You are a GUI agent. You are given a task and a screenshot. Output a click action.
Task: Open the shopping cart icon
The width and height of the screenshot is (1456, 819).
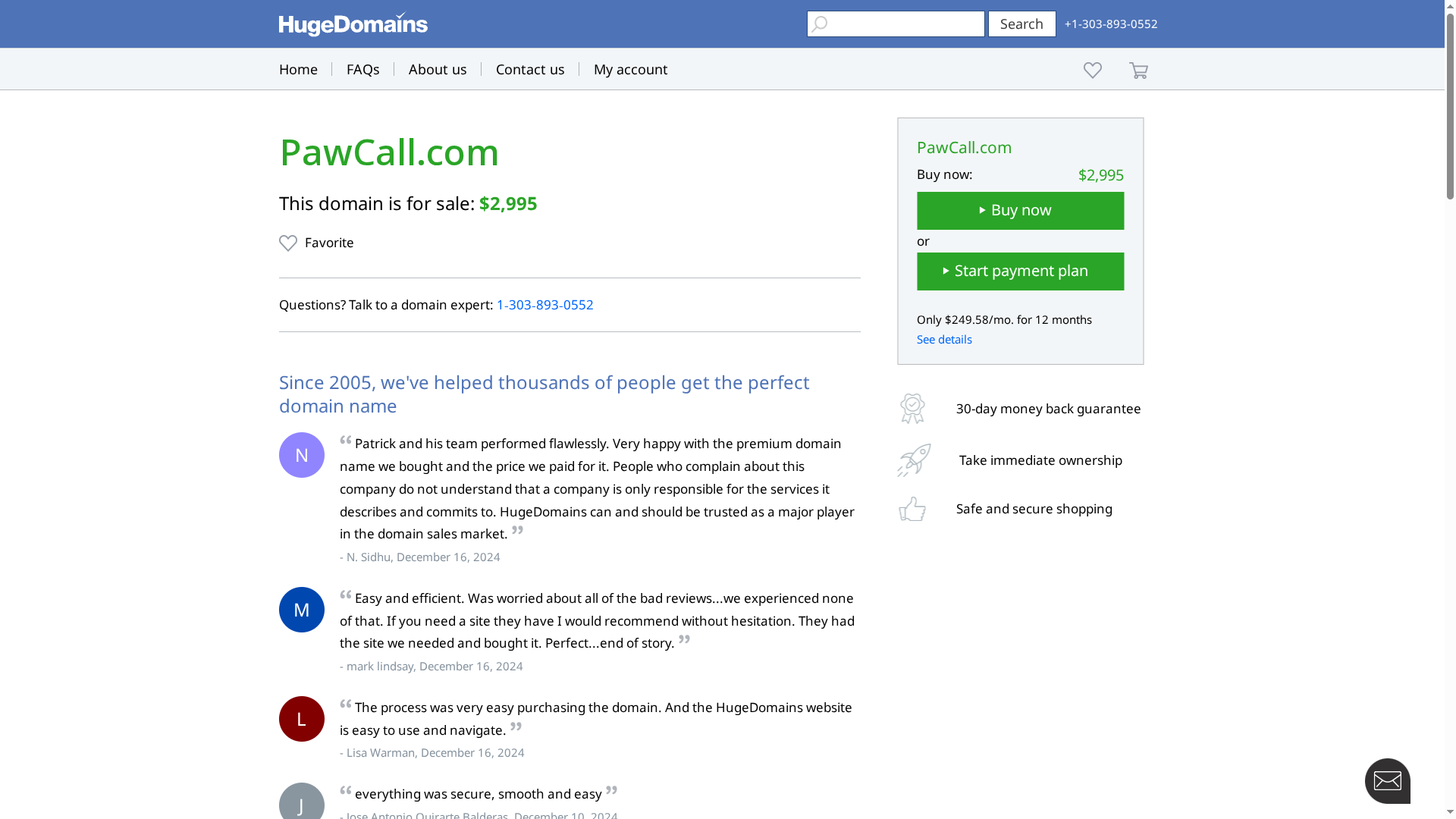[1138, 70]
